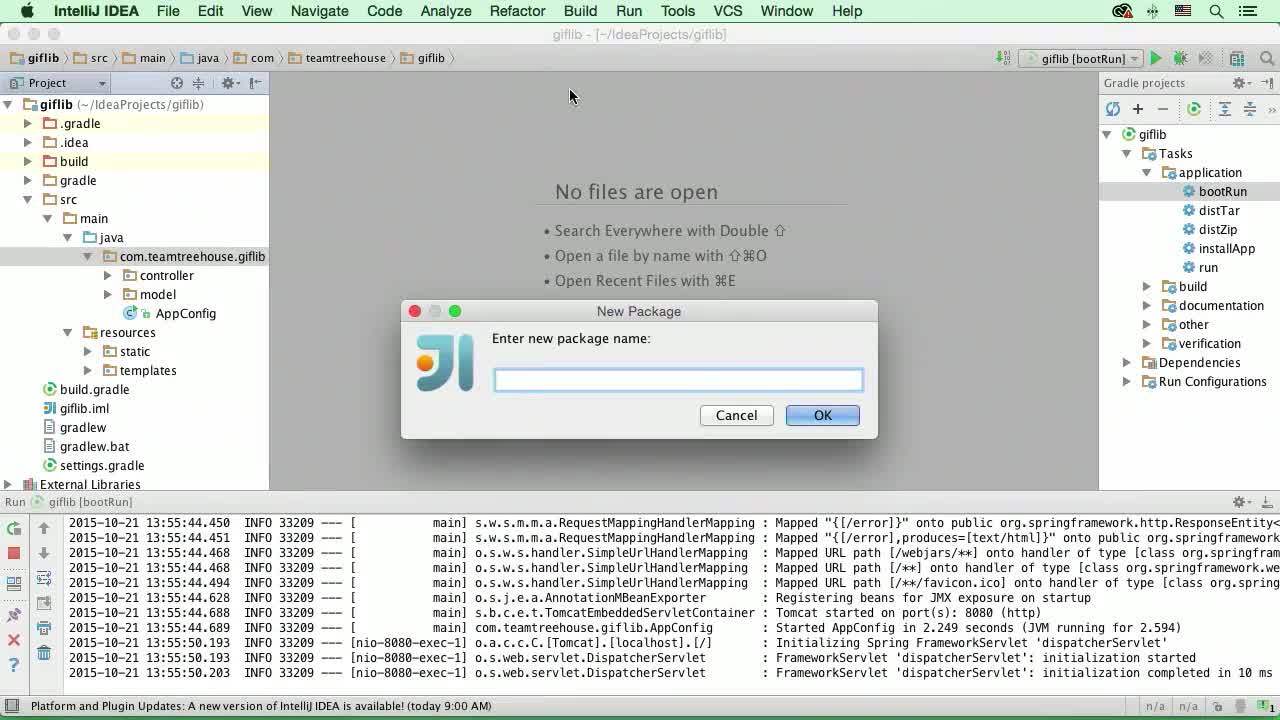
Task: Open giflib [bootRun] run configuration dropdown
Action: tap(1083, 59)
